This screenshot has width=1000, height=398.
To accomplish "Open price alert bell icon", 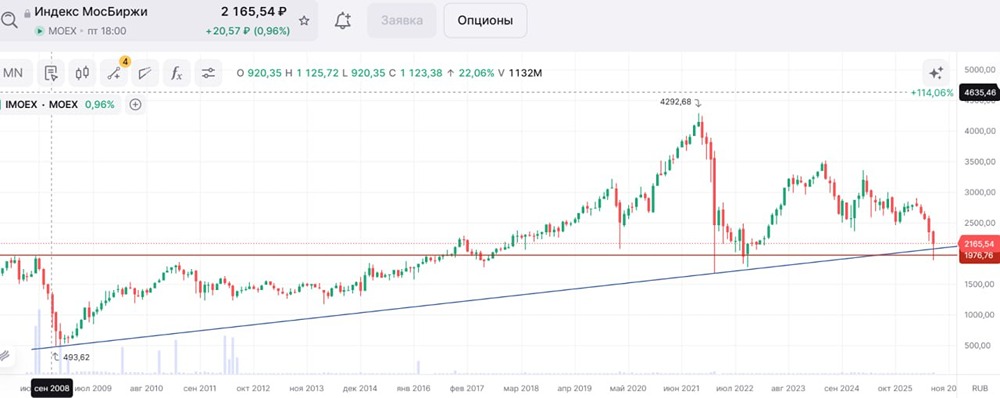I will point(342,20).
